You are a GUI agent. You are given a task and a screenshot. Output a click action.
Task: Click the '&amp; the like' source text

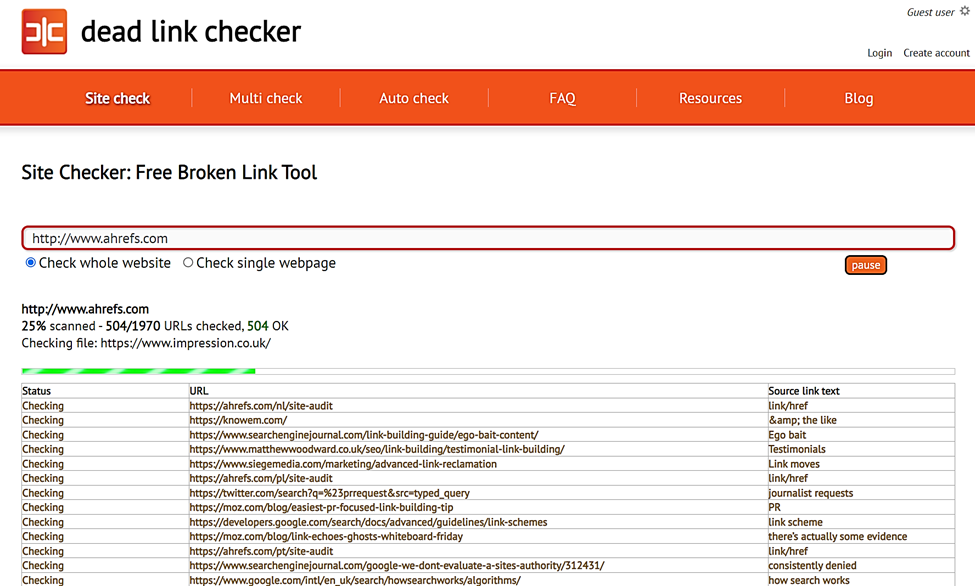pyautogui.click(x=803, y=421)
